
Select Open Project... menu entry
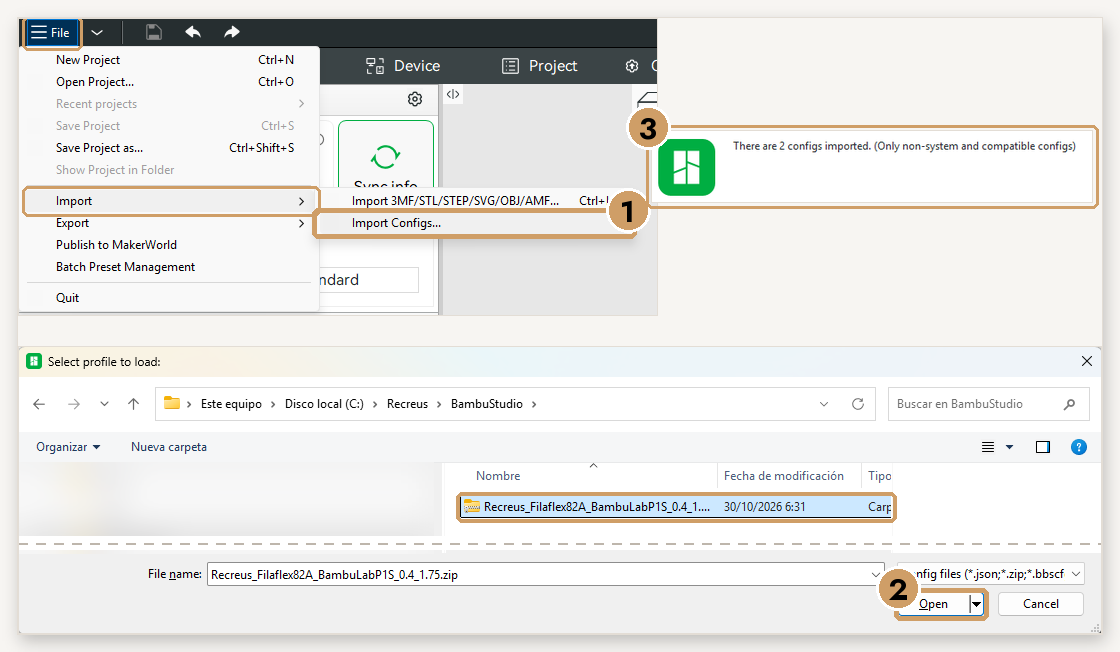tap(171, 82)
